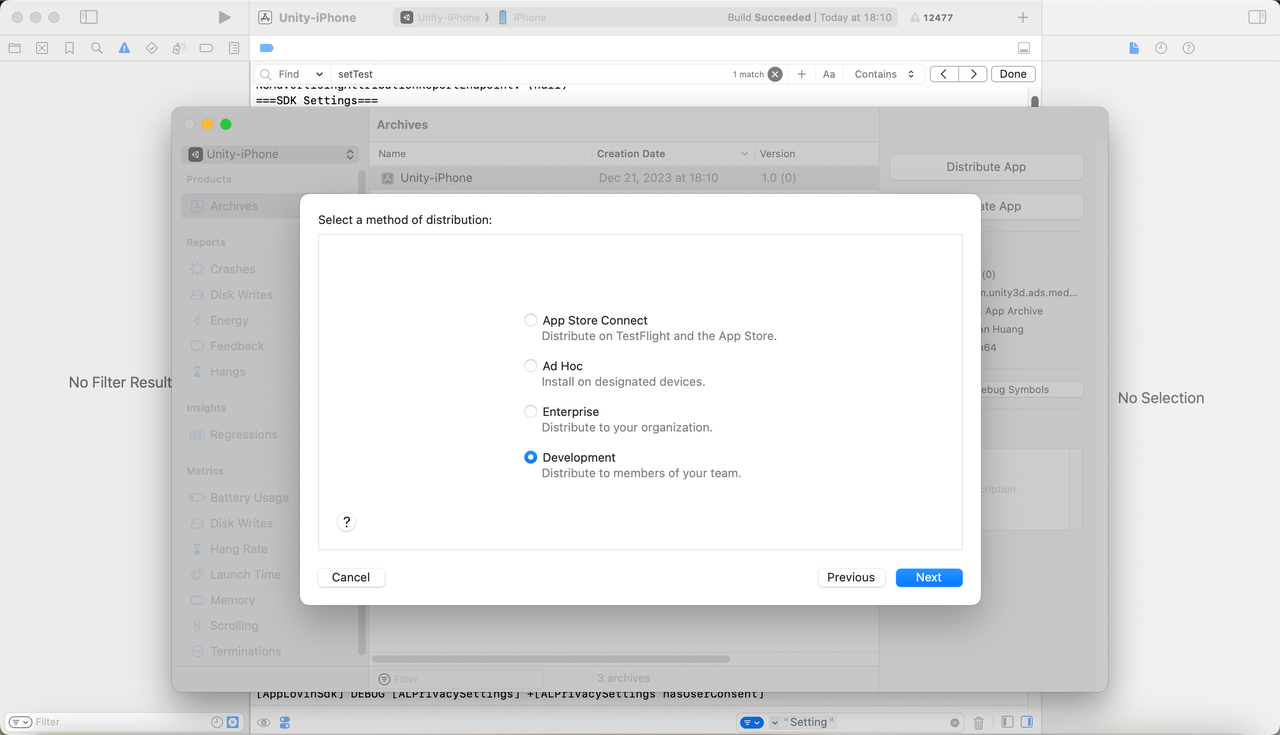Clear the console Setting filter text
1280x735 pixels.
click(955, 722)
